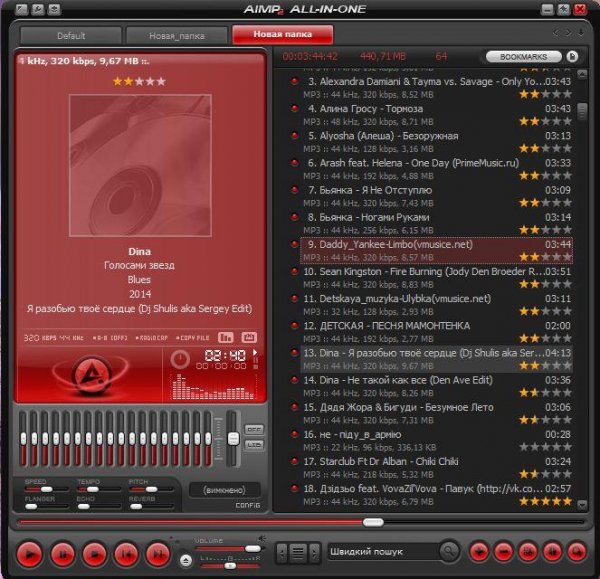Click the magnifier search icon
The height and width of the screenshot is (579, 600).
[448, 551]
